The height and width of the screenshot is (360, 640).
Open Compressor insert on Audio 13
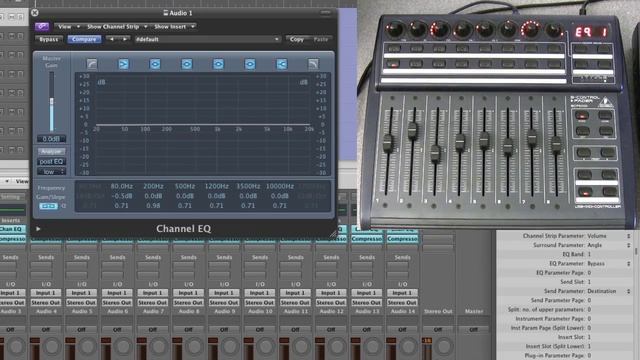(x=367, y=239)
